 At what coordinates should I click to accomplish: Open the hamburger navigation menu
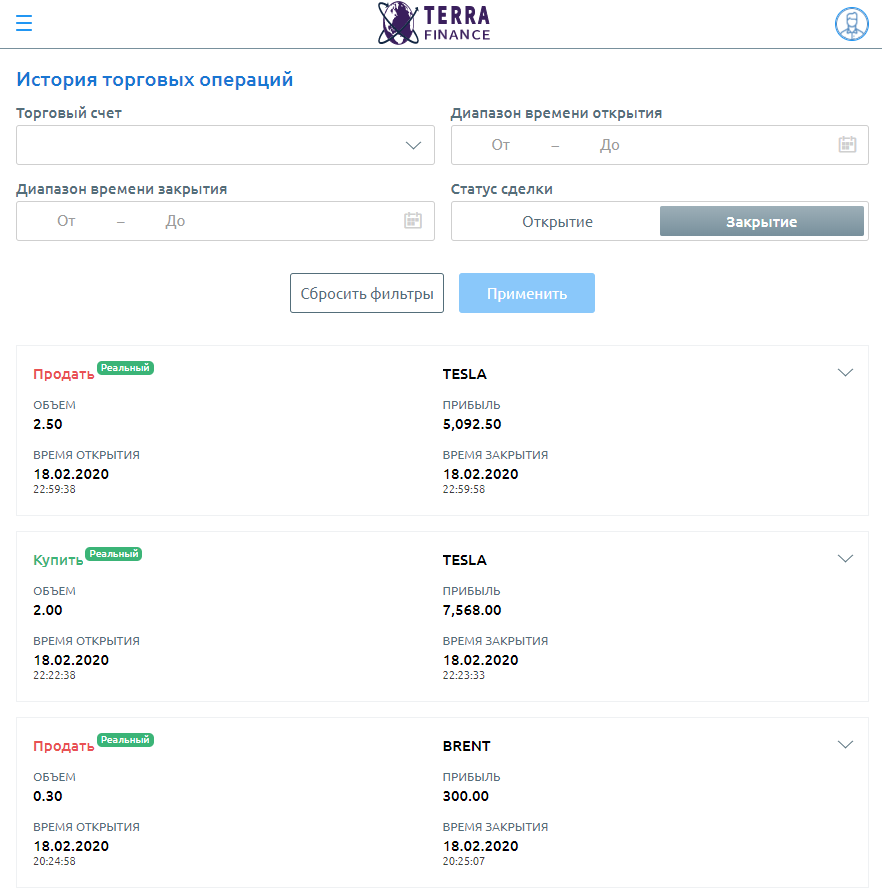tap(24, 23)
